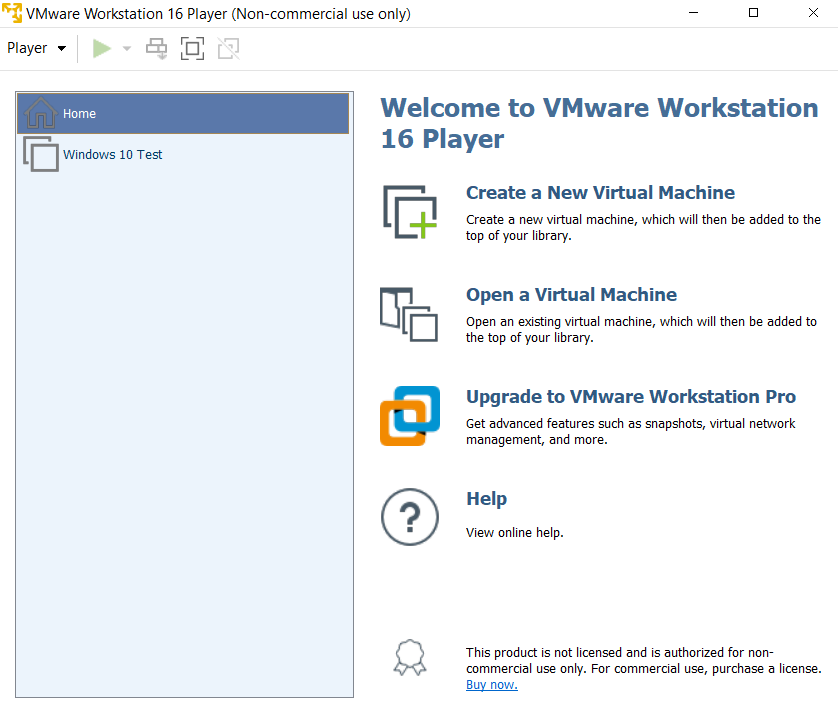This screenshot has width=838, height=708.
Task: Open Upgrade to VMware Workstation Pro link
Action: (x=631, y=396)
